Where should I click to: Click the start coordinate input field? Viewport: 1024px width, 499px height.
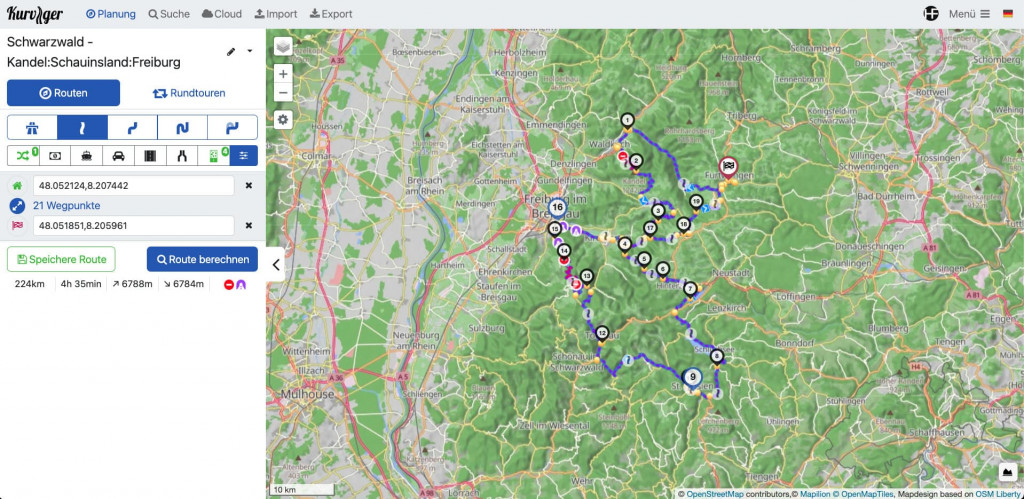(x=133, y=186)
